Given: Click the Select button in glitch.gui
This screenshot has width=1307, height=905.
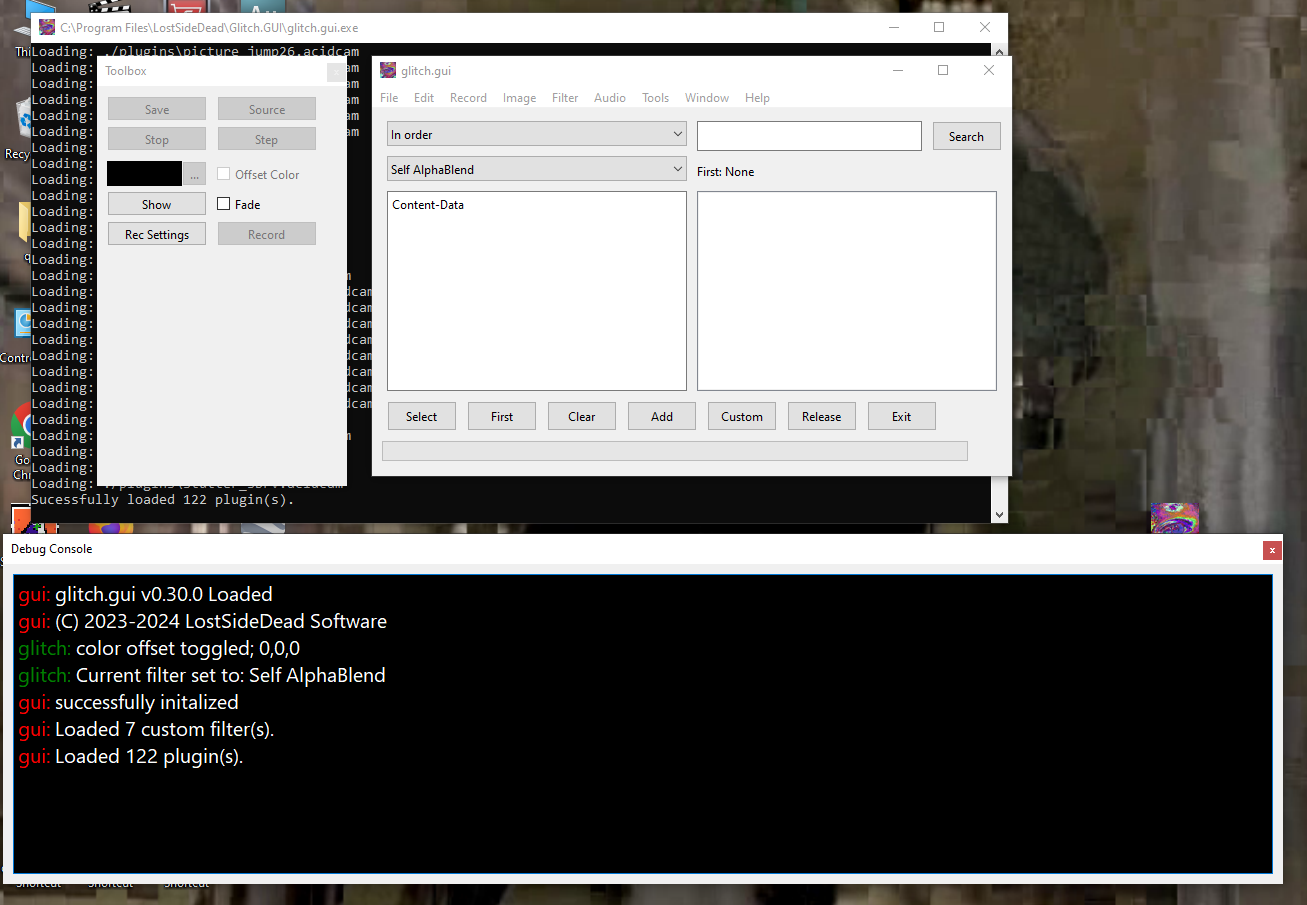Looking at the screenshot, I should (x=421, y=417).
